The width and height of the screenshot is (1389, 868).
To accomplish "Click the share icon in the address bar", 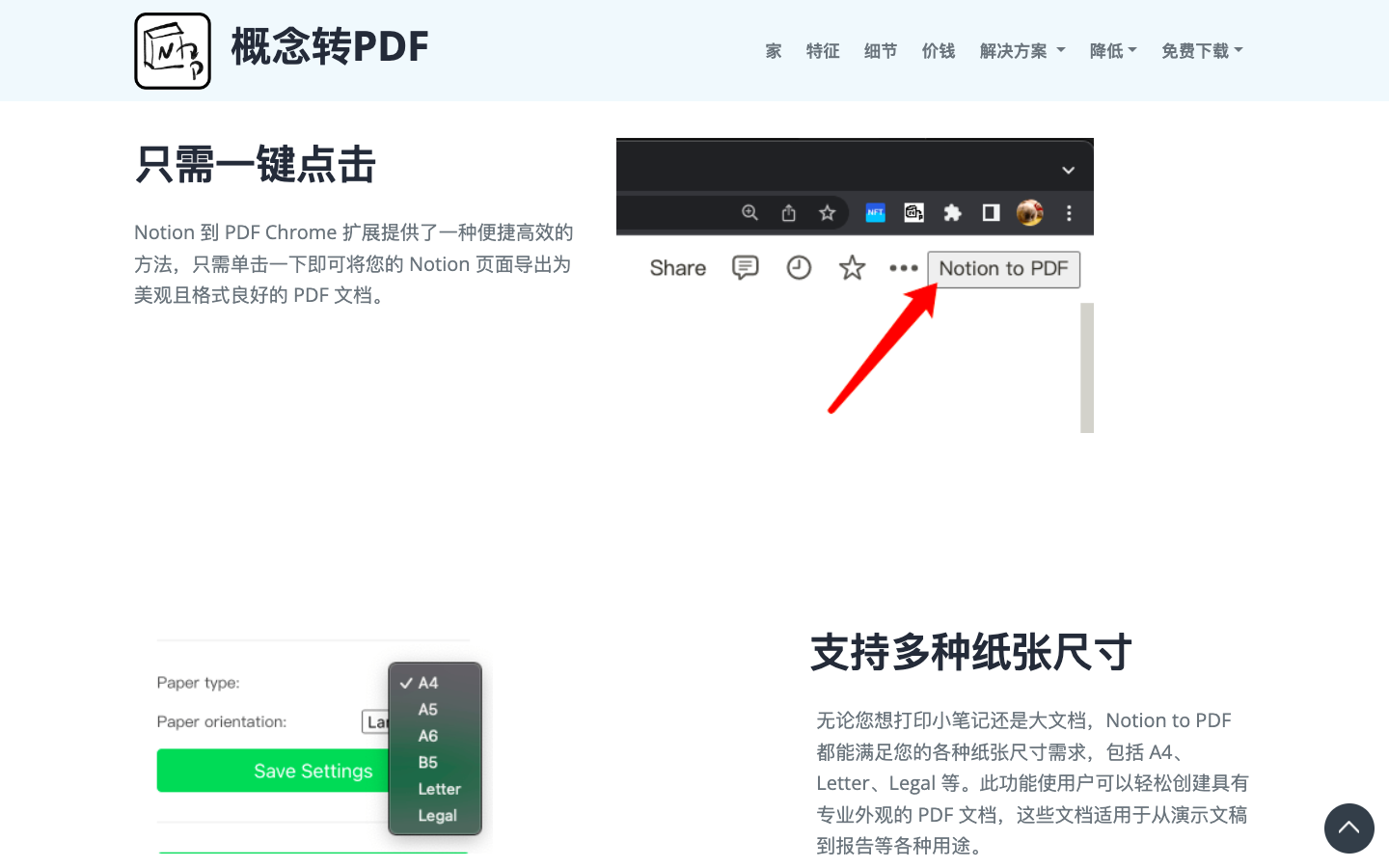I will 789,213.
